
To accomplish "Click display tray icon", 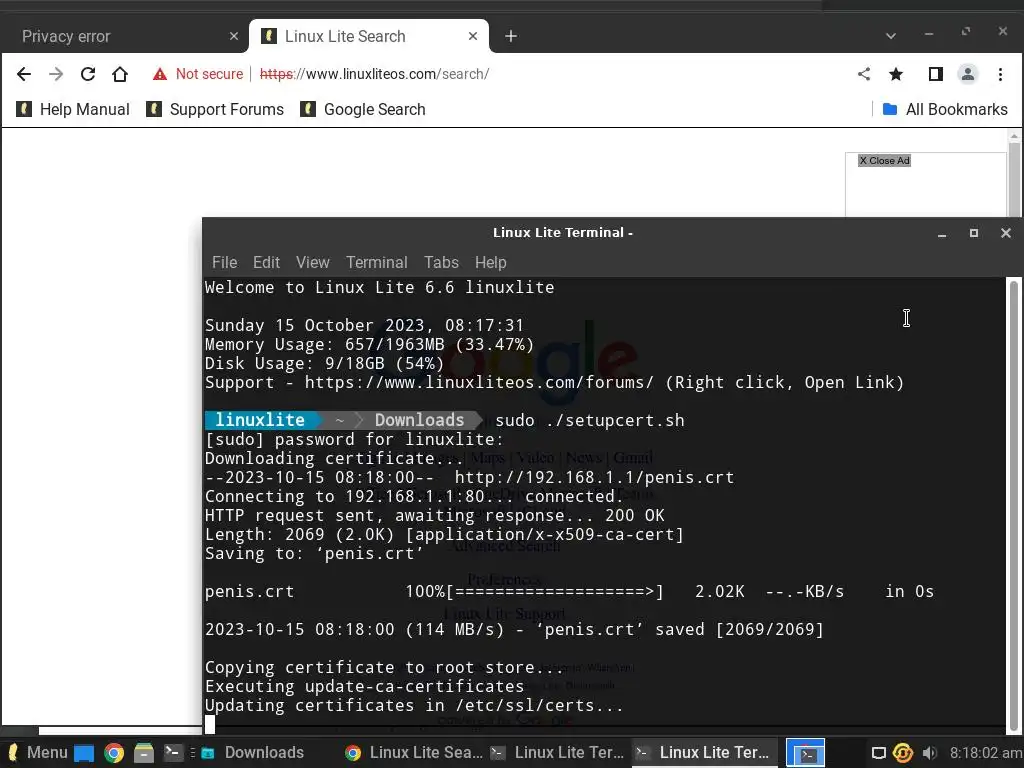I will point(878,753).
